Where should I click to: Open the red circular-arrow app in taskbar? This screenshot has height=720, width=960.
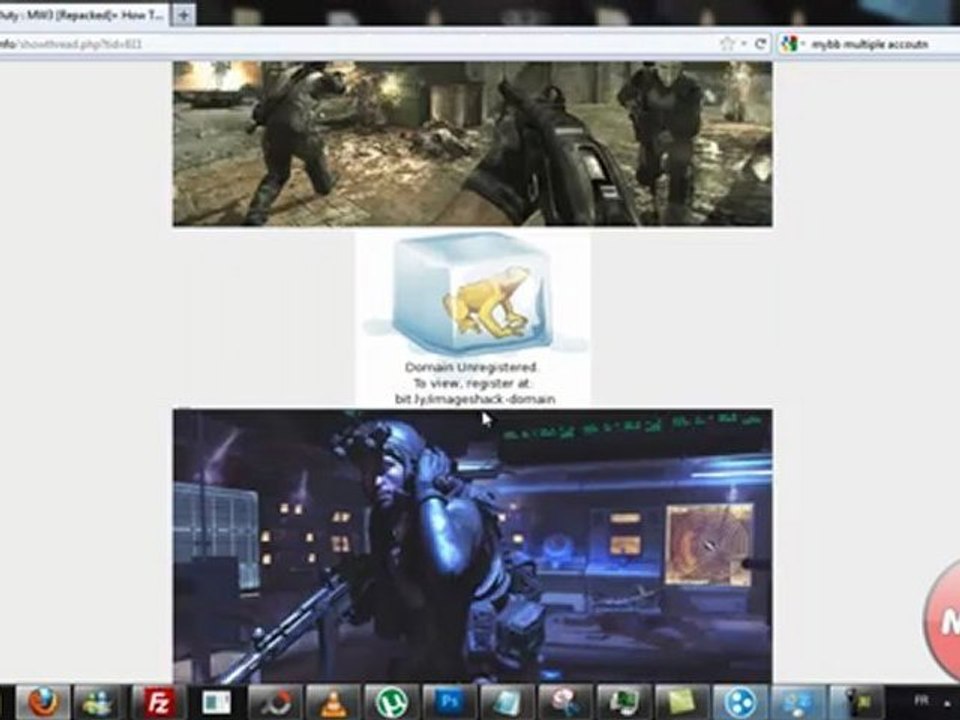[275, 702]
